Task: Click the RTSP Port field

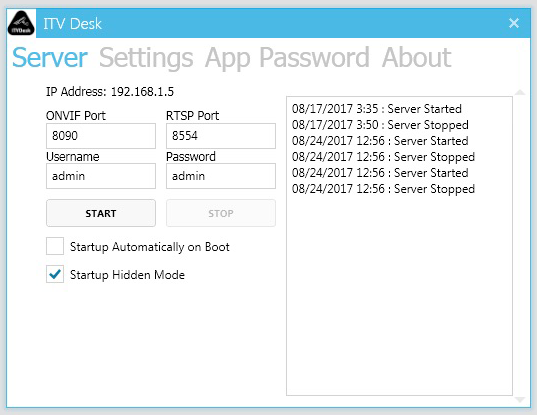Action: coord(221,136)
